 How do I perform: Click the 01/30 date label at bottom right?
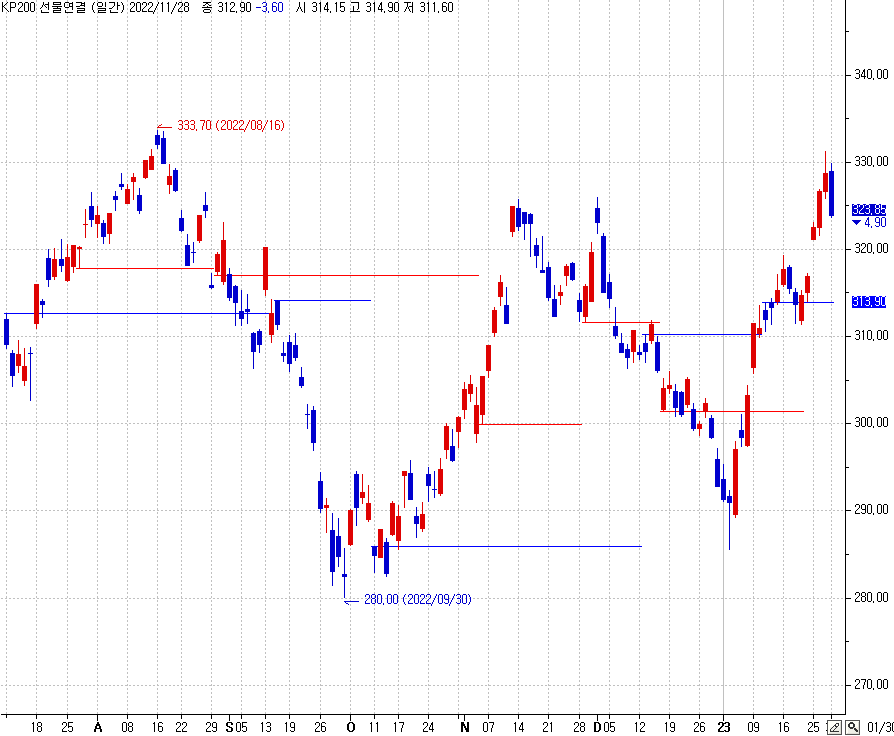click(x=879, y=727)
